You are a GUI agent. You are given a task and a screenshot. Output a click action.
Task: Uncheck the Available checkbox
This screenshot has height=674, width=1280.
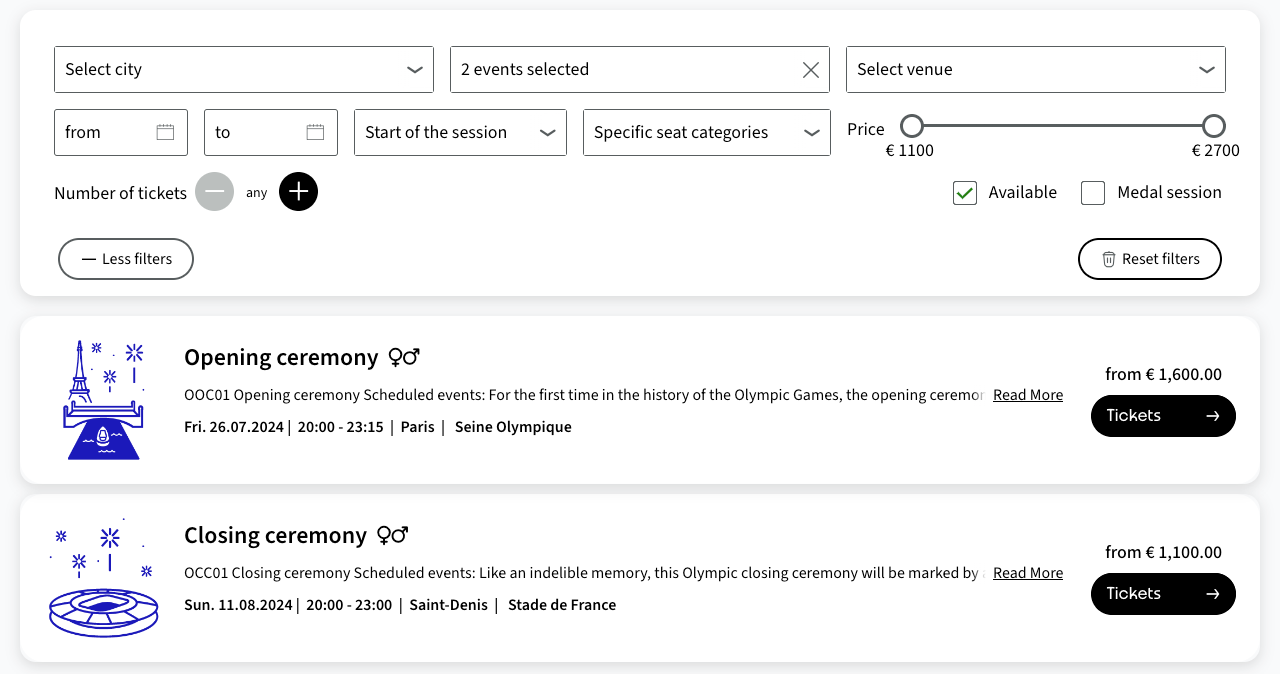pyautogui.click(x=964, y=192)
